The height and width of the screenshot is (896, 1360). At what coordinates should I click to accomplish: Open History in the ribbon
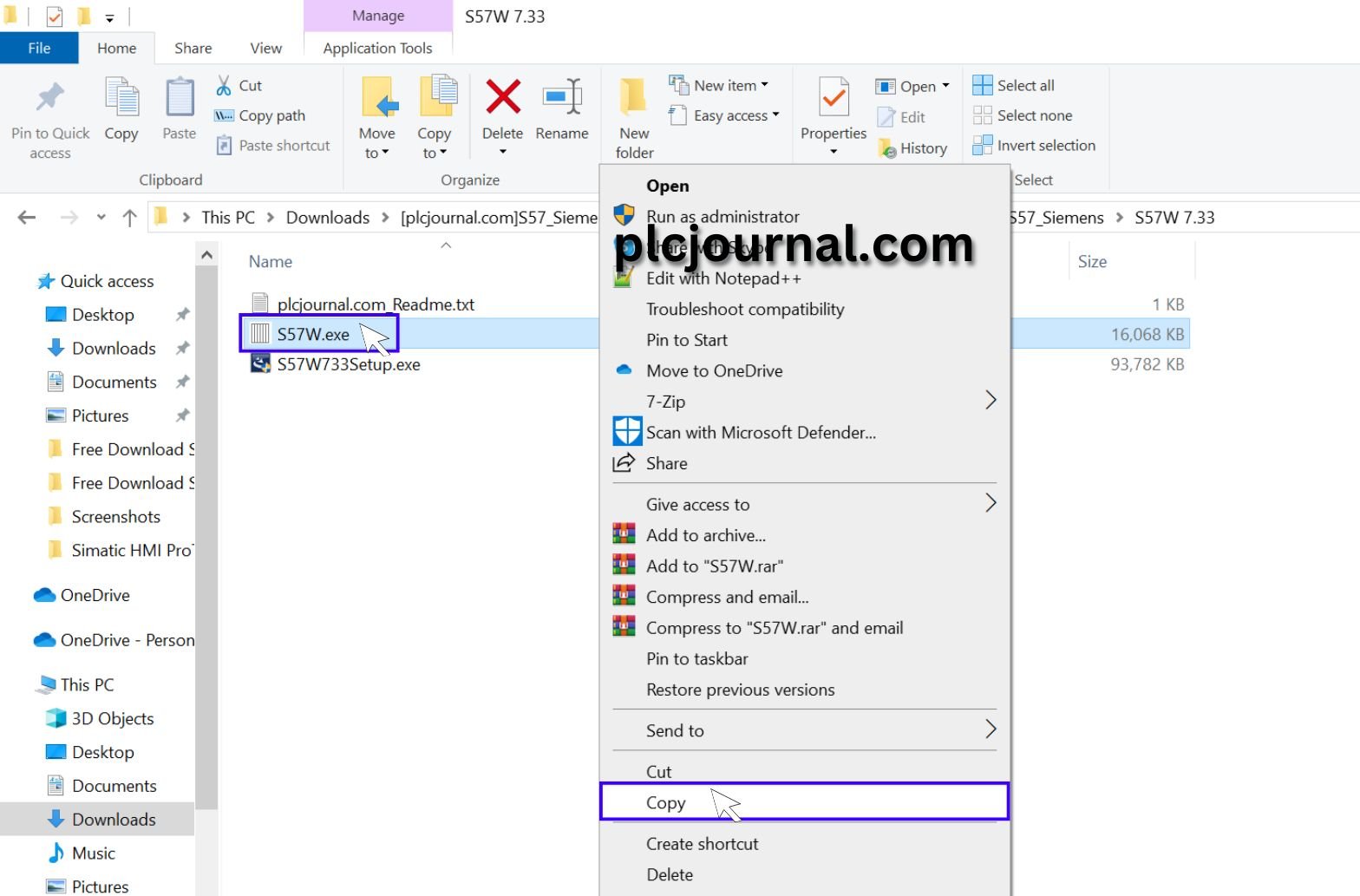tap(912, 148)
